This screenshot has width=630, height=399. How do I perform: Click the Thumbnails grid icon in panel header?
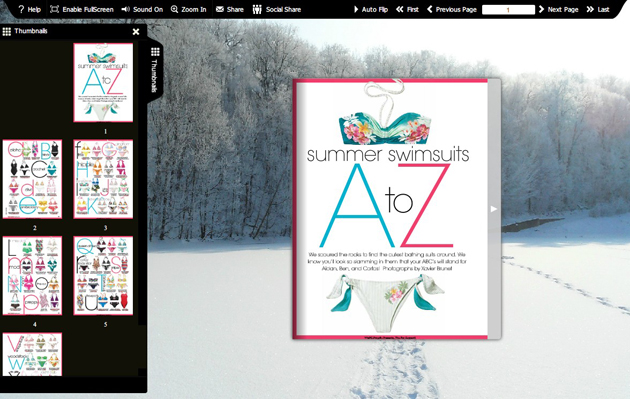[x=6, y=31]
